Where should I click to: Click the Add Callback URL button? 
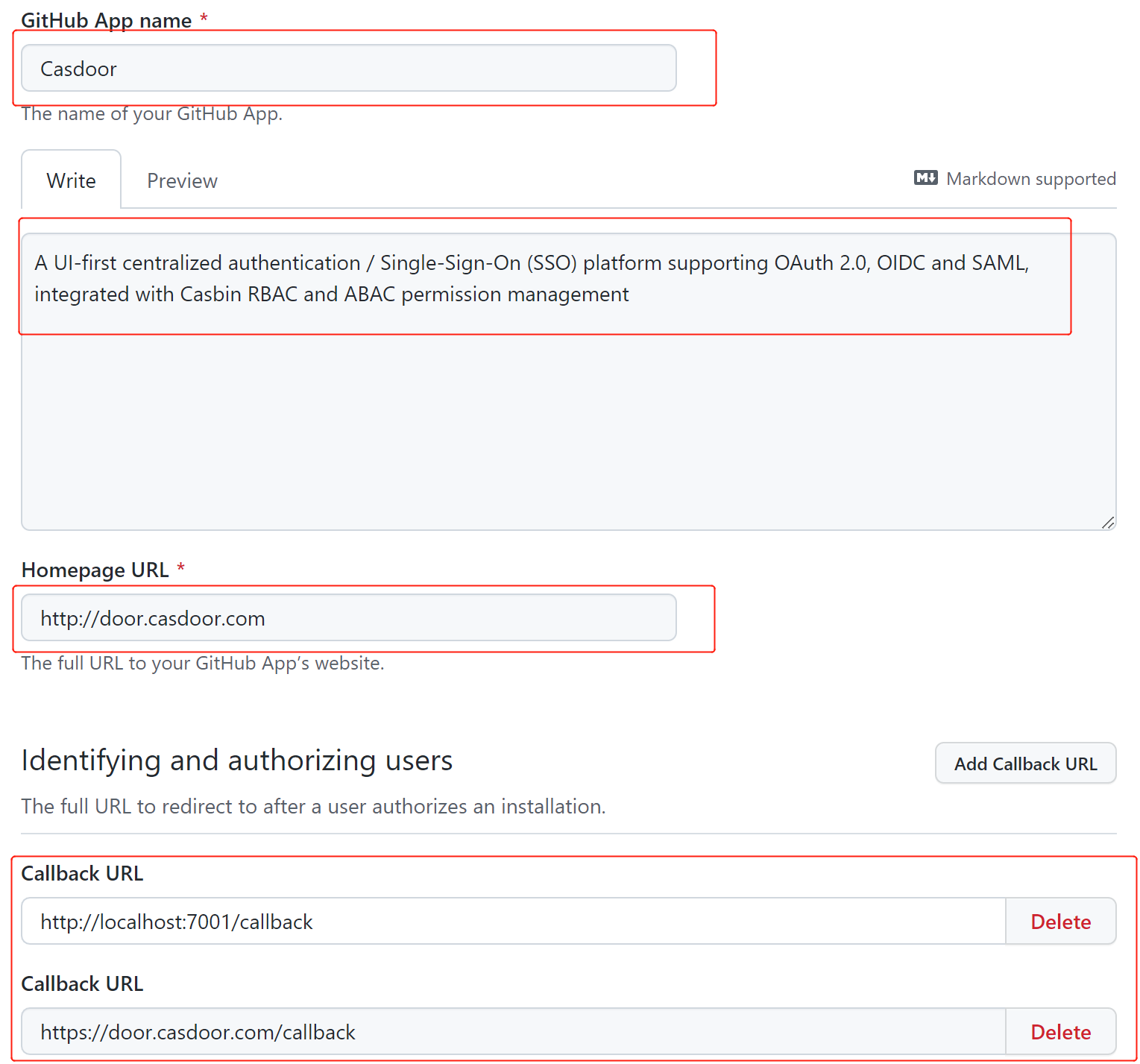coord(1024,763)
